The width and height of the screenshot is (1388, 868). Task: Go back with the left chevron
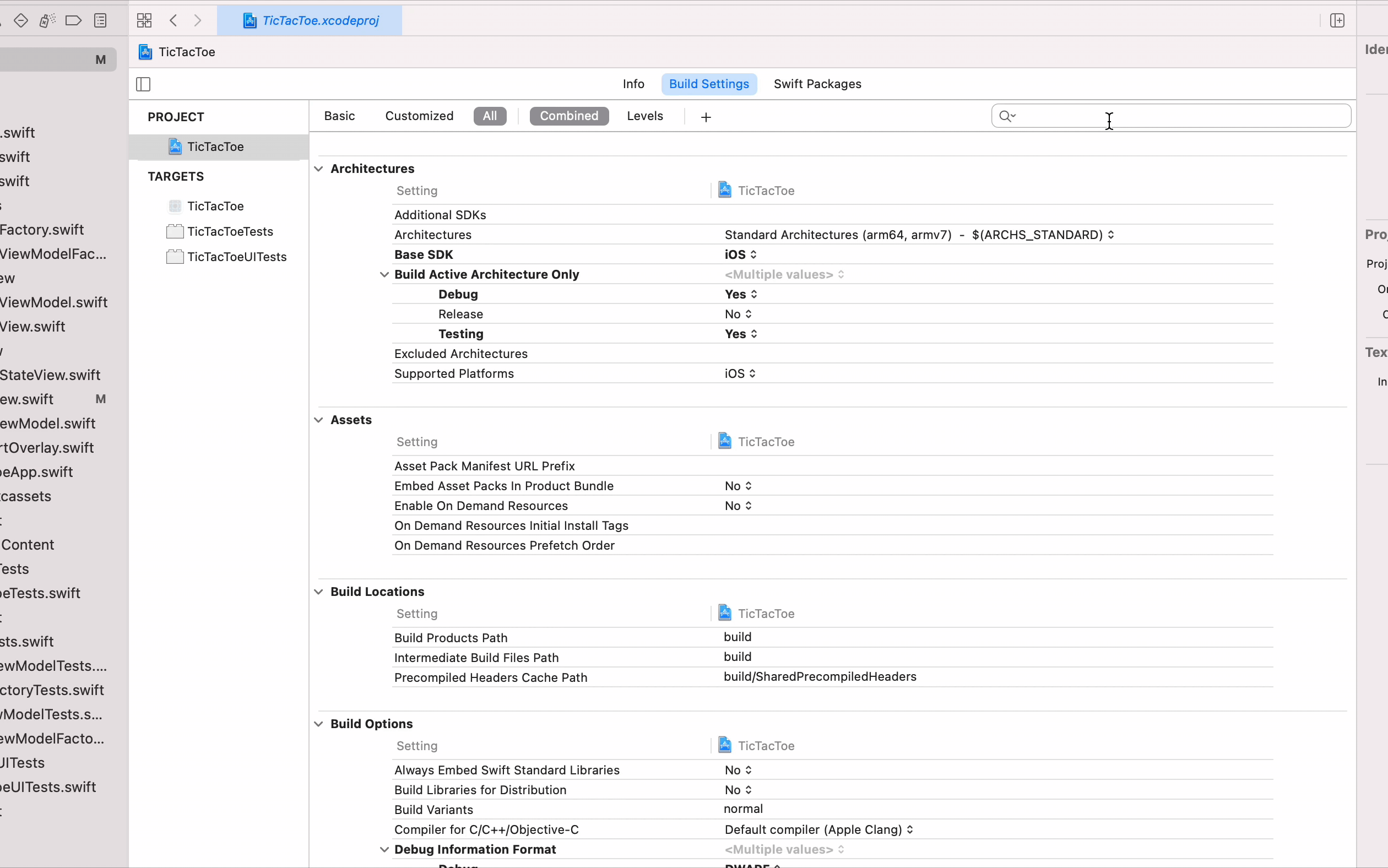pos(173,21)
